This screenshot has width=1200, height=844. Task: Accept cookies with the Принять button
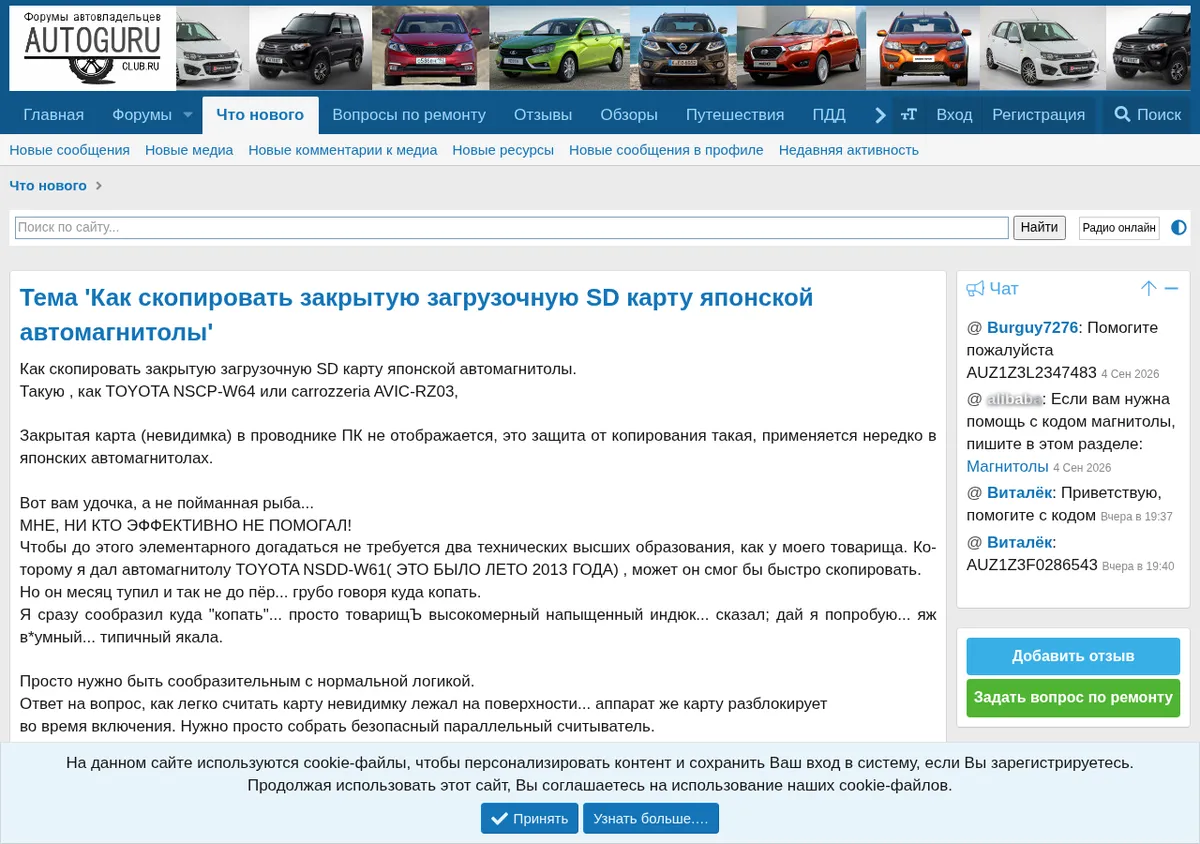point(529,818)
